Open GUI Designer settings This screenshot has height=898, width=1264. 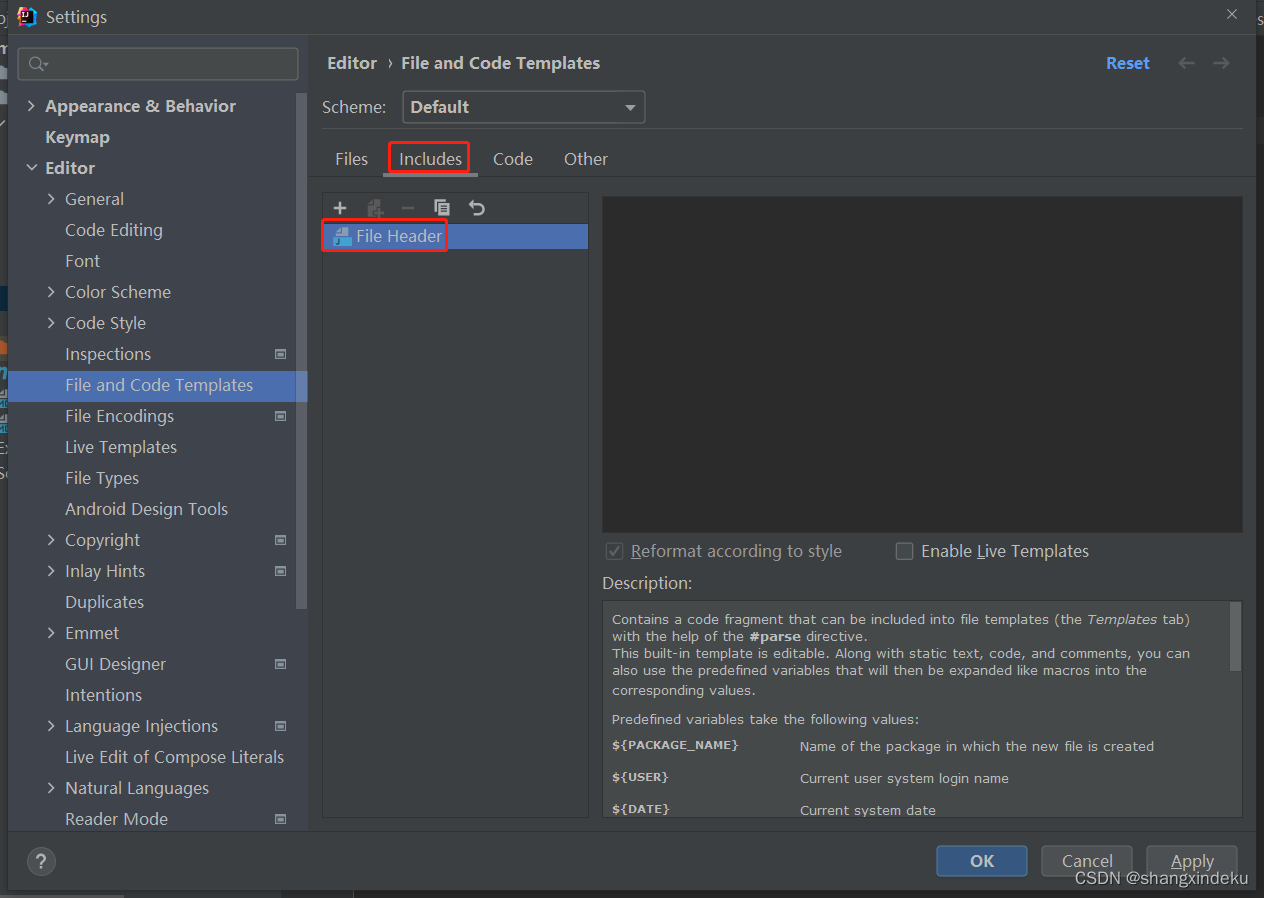click(115, 664)
